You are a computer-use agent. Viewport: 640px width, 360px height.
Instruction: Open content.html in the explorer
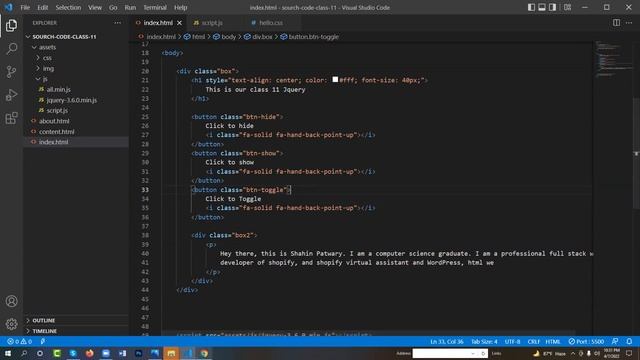pos(57,132)
